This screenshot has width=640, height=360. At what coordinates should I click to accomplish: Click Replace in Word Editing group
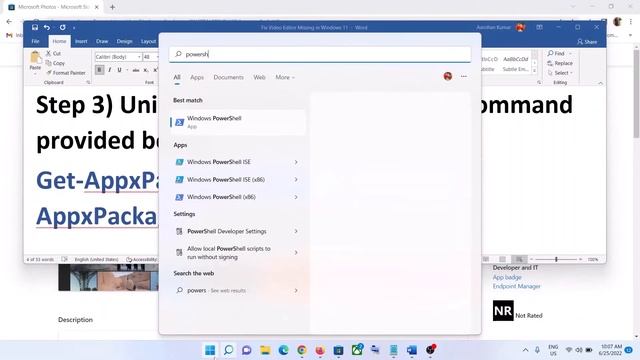click(x=560, y=63)
